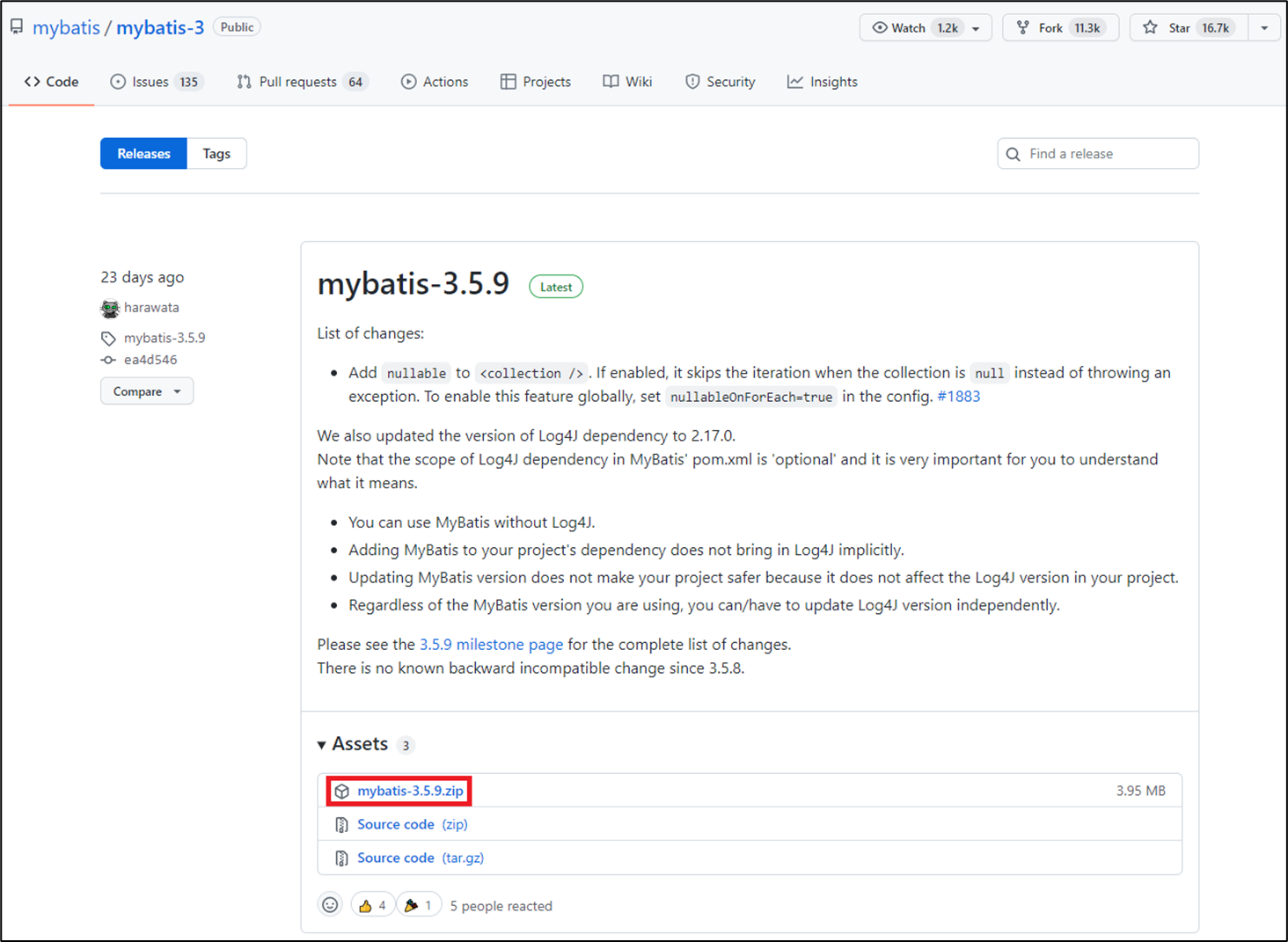Click the magnifier icon in release search
Image resolution: width=1288 pixels, height=942 pixels.
pos(1014,154)
